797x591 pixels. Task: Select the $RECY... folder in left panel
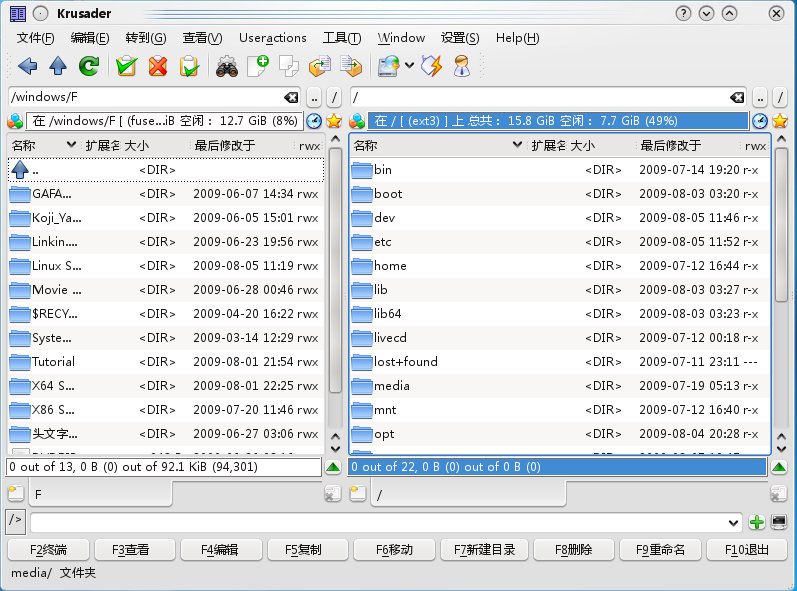(x=166, y=314)
